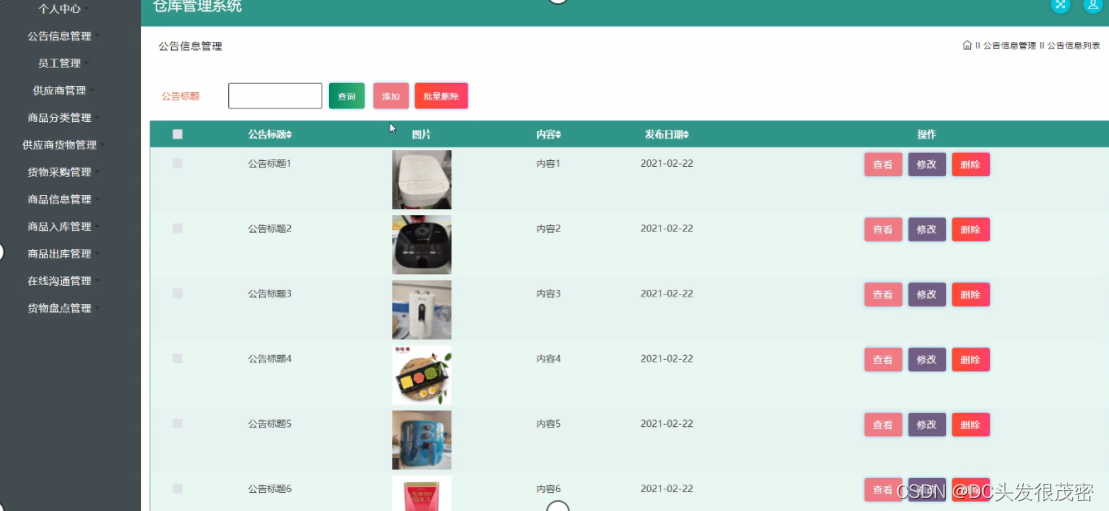The image size is (1109, 511).
Task: View 公告标题1 with its 查看 button
Action: point(883,164)
